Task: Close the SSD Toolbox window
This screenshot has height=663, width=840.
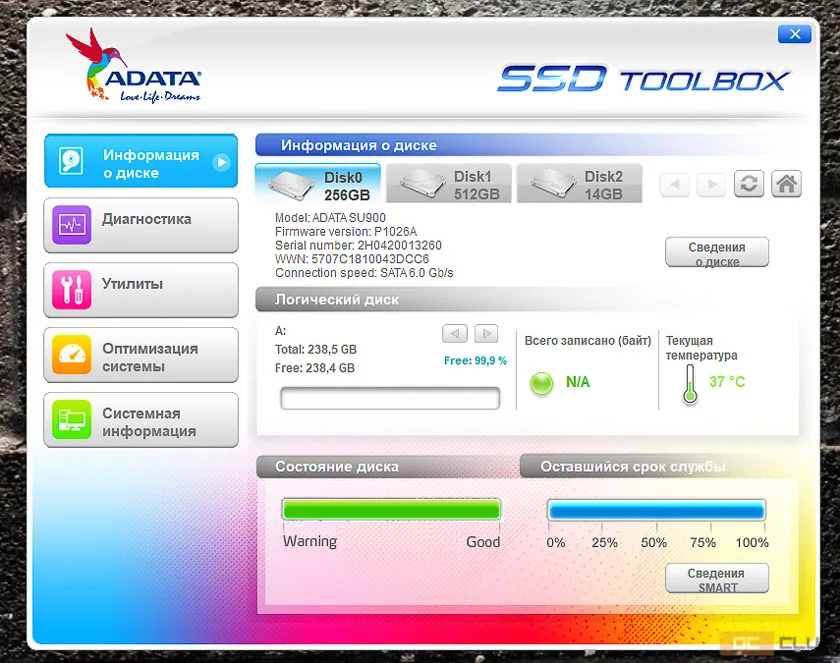Action: pos(794,34)
